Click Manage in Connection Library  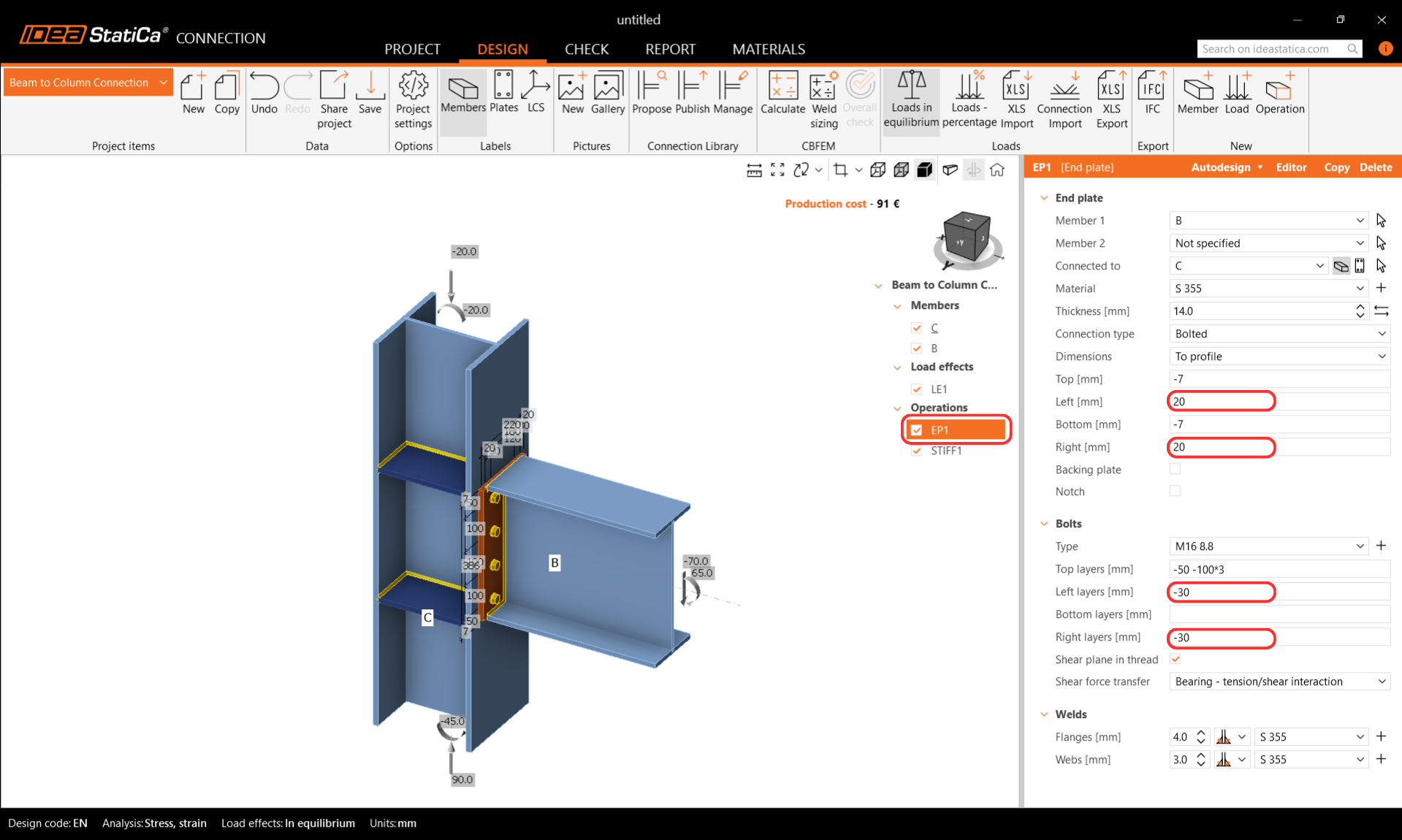pos(733,93)
